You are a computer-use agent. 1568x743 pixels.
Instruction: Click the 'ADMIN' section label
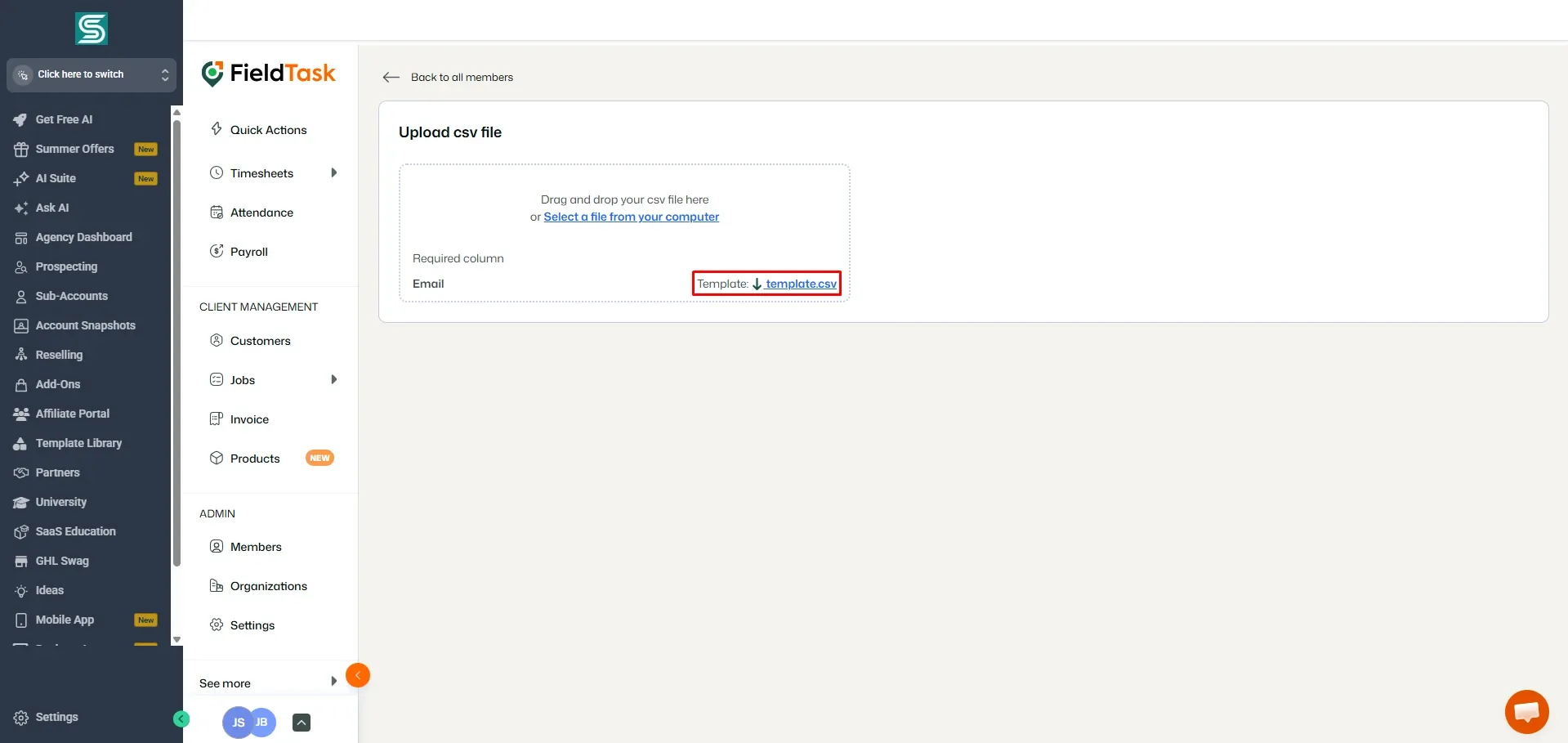click(x=217, y=513)
